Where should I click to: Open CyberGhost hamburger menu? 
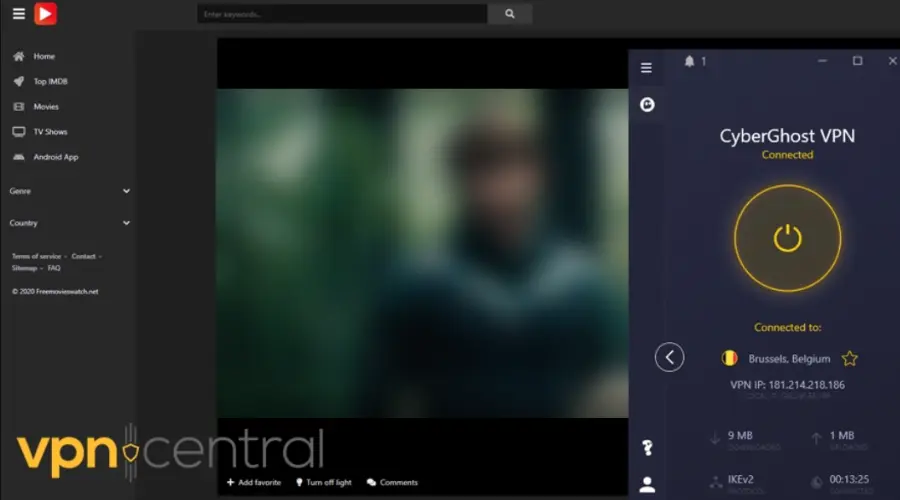pyautogui.click(x=646, y=68)
